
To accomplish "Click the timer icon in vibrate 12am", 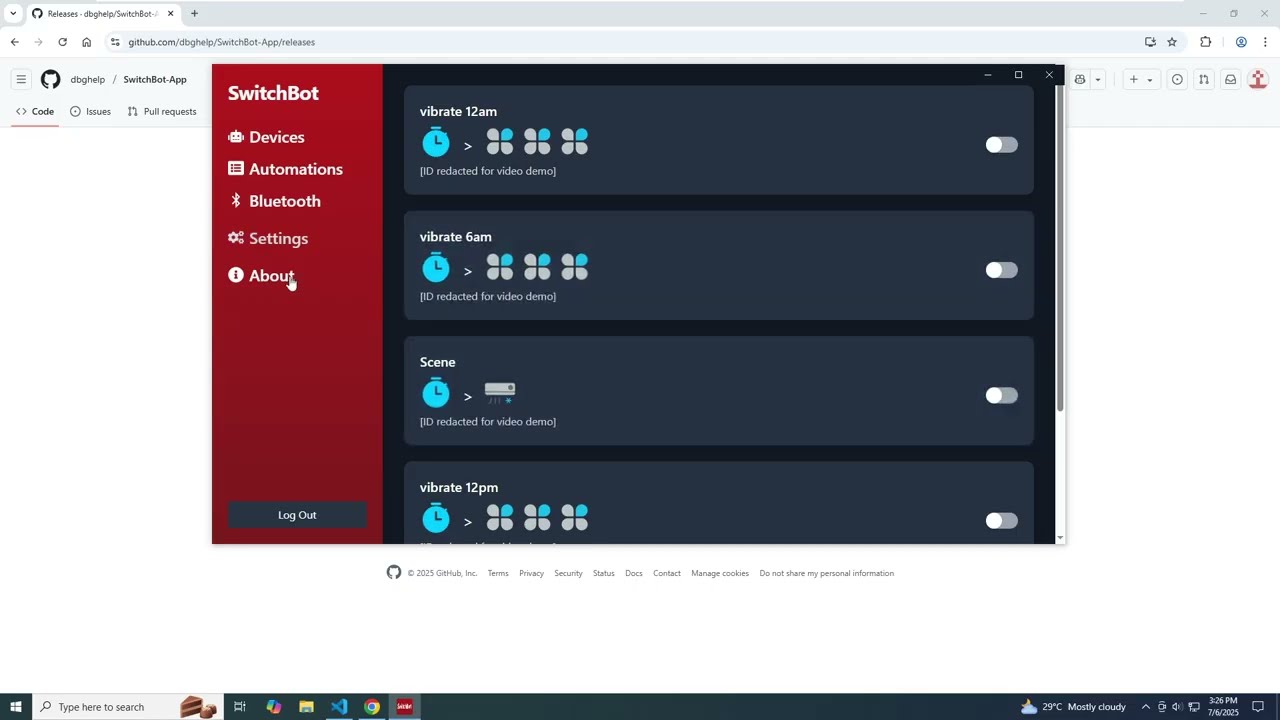I will [x=436, y=142].
